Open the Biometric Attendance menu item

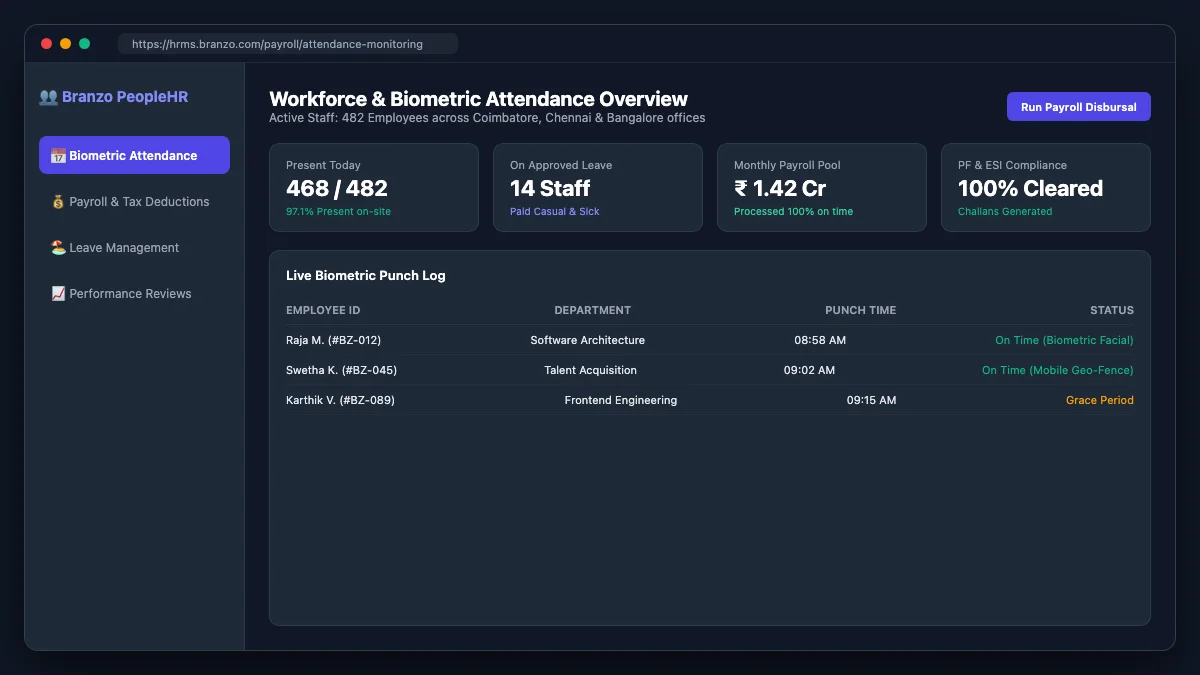(x=134, y=155)
